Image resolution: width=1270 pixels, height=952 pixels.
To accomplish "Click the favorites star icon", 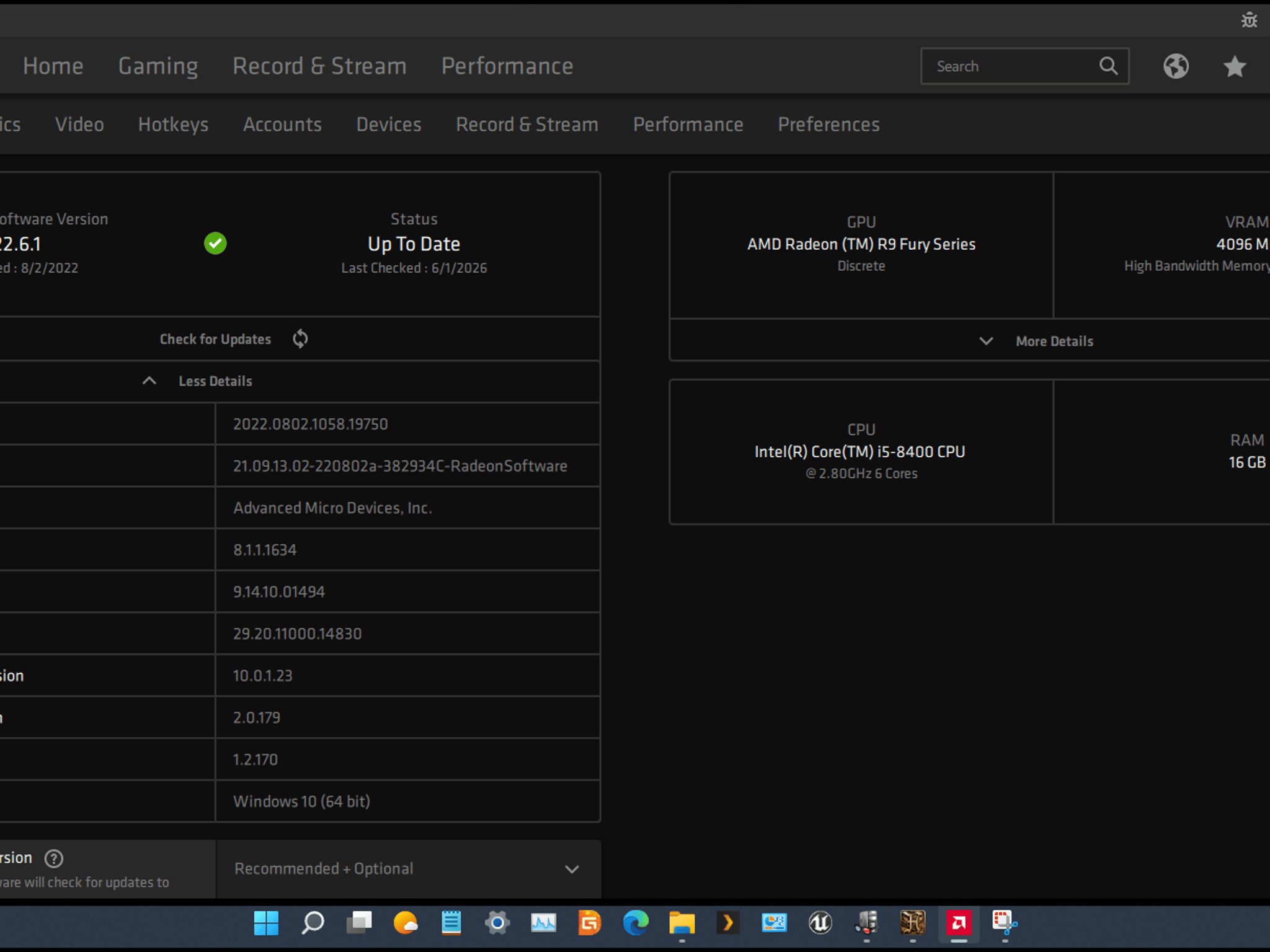I will pos(1235,66).
